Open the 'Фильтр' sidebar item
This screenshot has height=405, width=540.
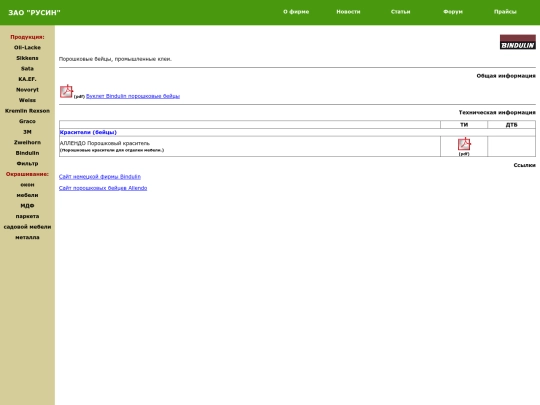pyautogui.click(x=27, y=164)
